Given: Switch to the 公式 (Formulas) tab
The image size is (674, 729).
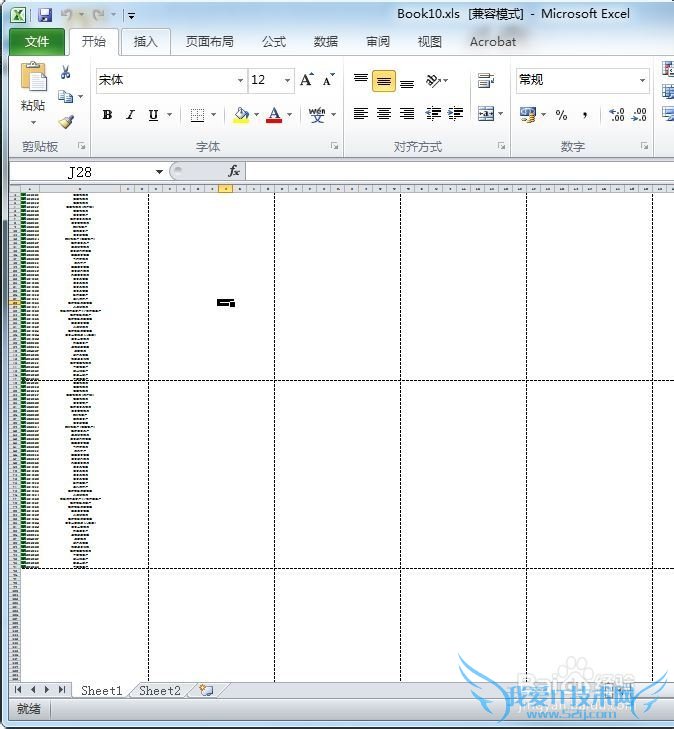Looking at the screenshot, I should (x=274, y=42).
